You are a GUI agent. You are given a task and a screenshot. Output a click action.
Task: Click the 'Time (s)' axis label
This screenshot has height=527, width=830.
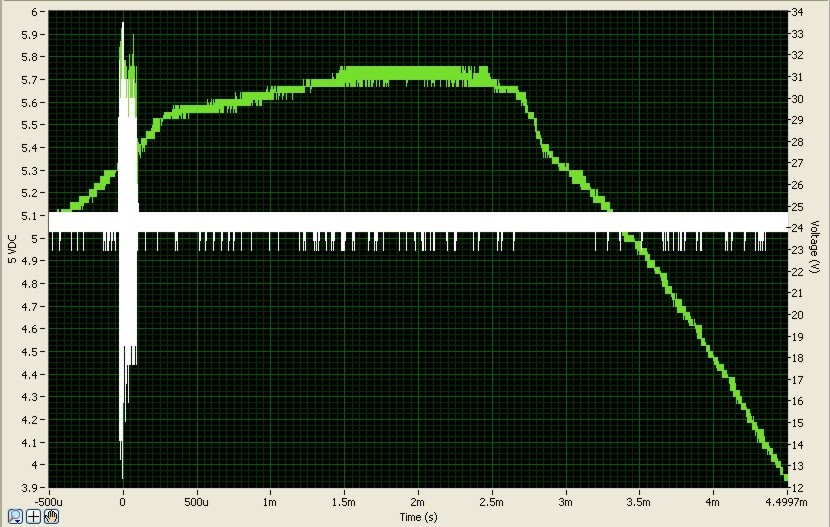tap(418, 517)
